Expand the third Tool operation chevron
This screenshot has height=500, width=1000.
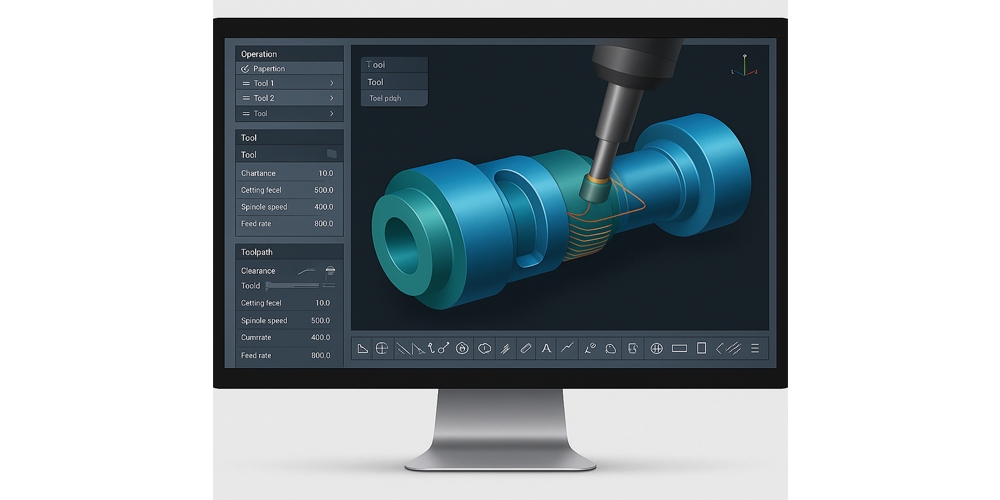[331, 114]
